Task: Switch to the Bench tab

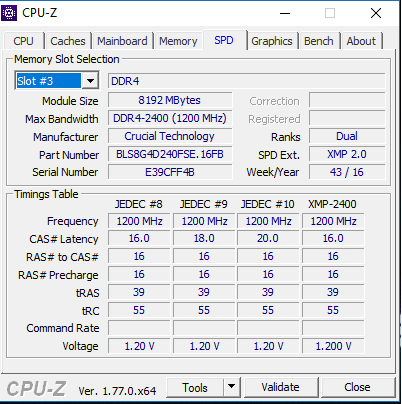Action: click(x=319, y=41)
